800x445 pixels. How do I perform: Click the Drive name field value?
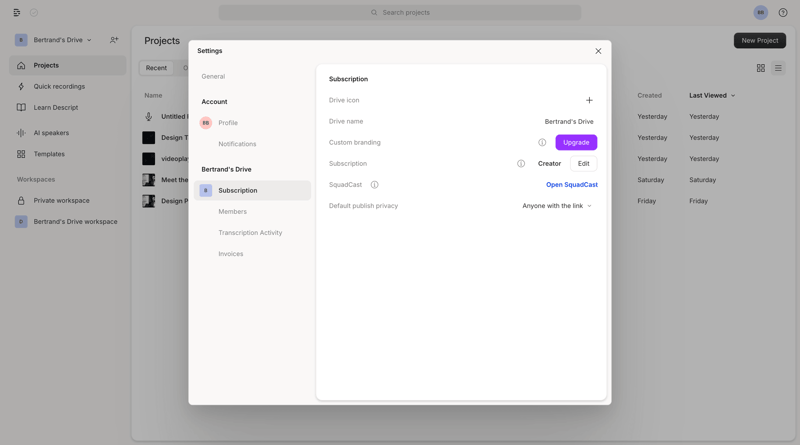pos(569,121)
